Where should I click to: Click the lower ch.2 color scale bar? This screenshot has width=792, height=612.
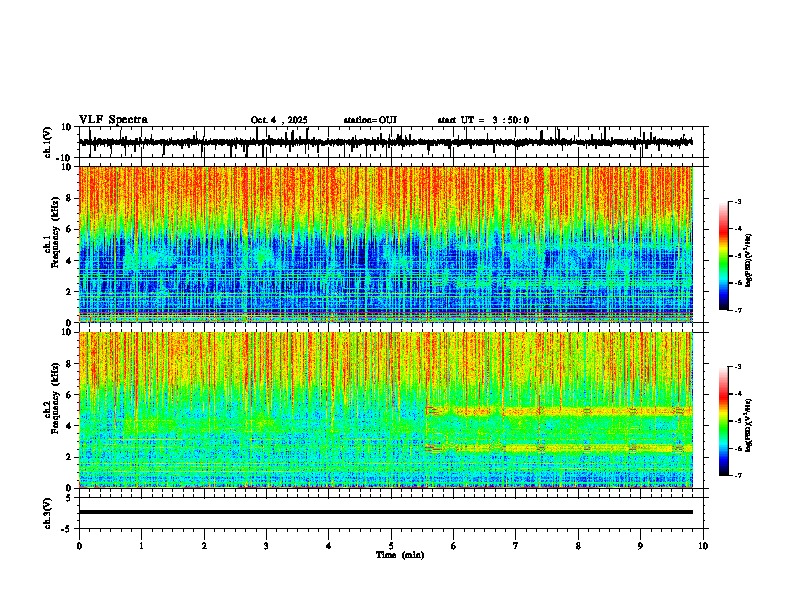click(723, 421)
